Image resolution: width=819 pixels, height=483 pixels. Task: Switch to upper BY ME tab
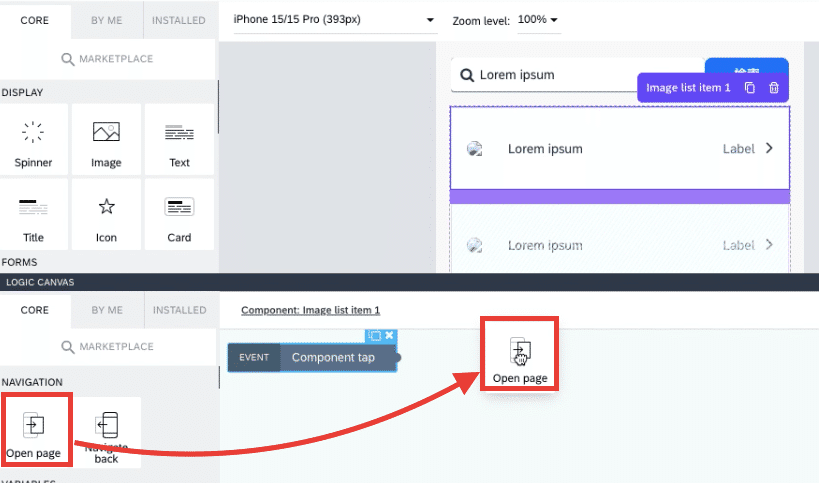pos(107,20)
